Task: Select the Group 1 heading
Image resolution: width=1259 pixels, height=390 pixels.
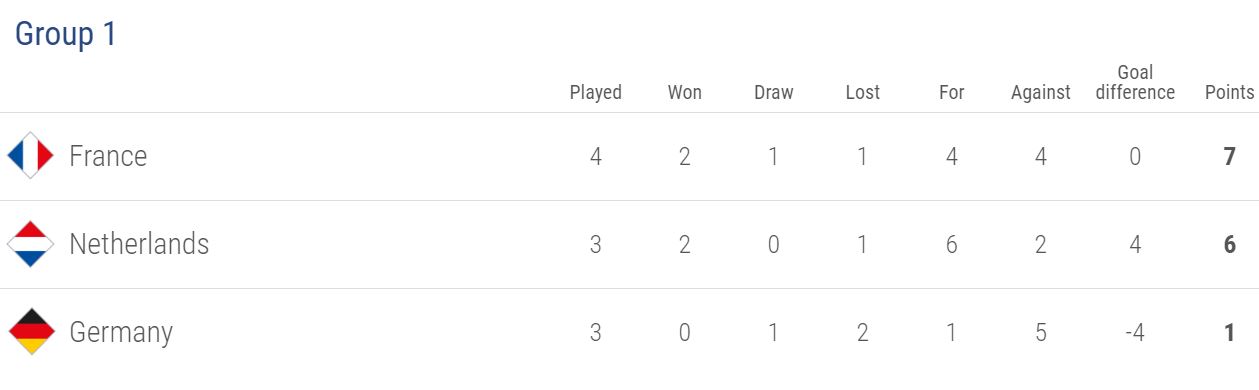Action: [66, 34]
